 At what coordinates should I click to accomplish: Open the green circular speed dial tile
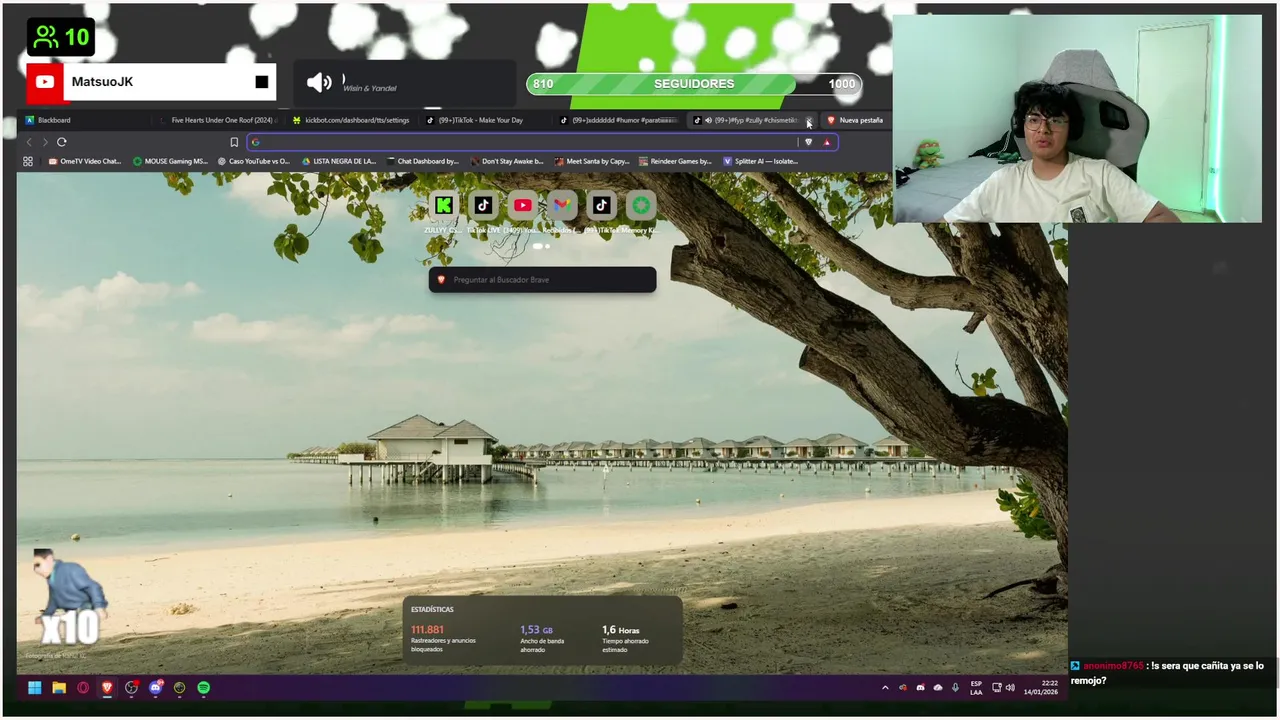pos(641,205)
